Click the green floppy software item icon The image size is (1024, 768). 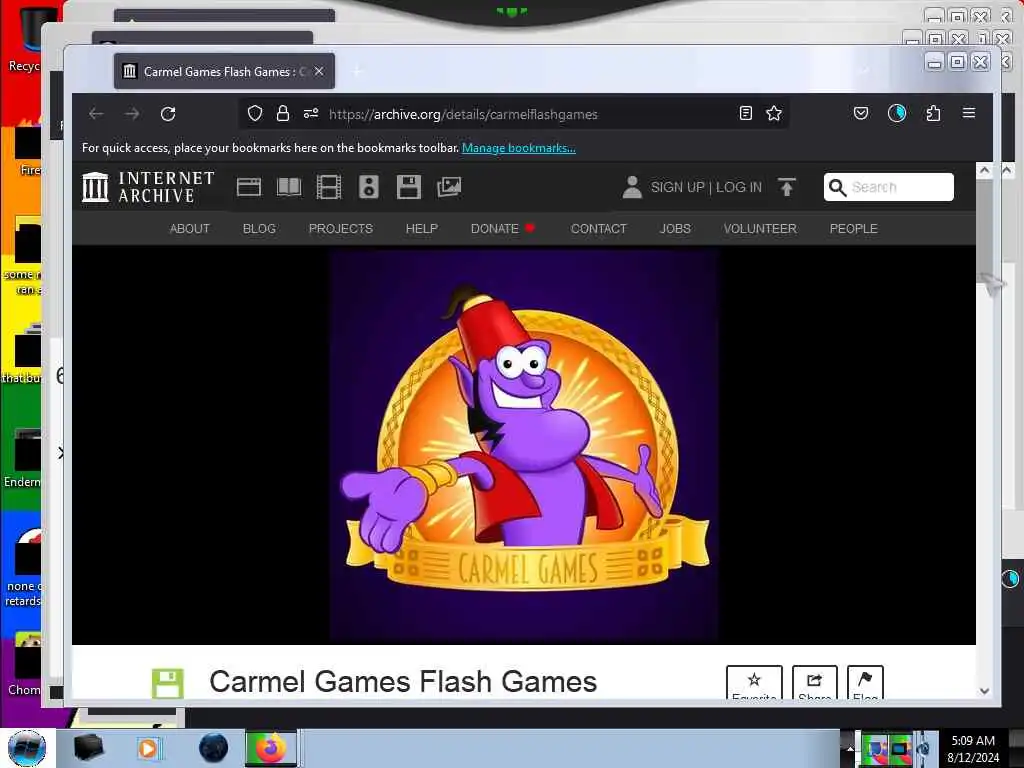tap(168, 684)
